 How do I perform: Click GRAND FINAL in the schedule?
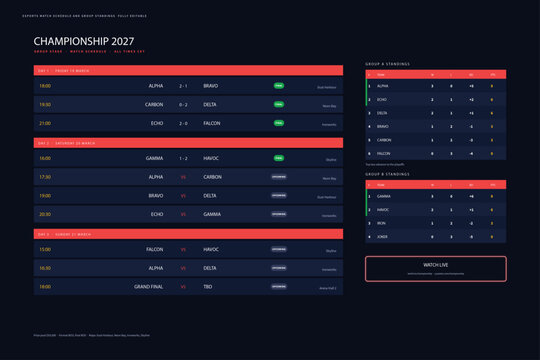click(148, 287)
